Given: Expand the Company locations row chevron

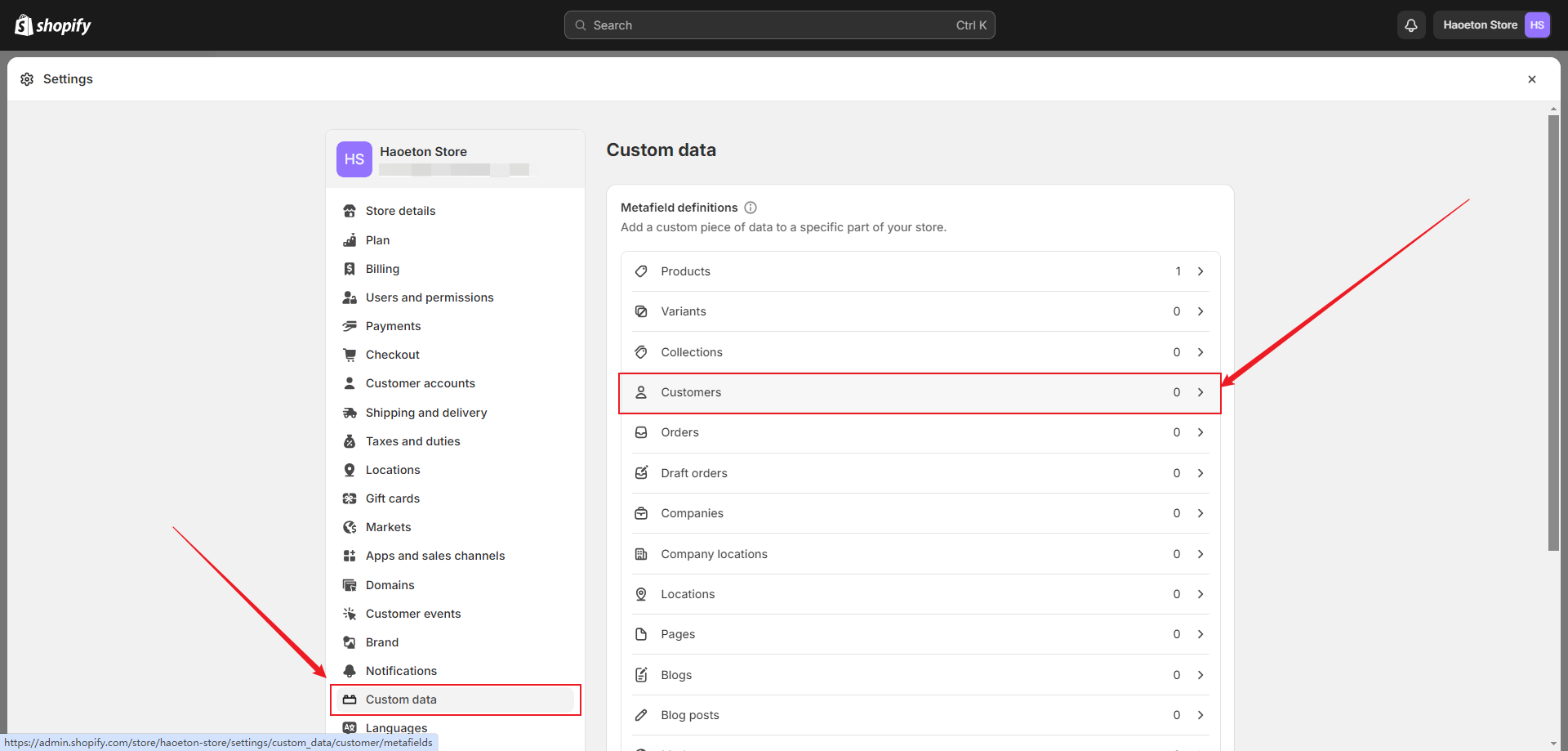Looking at the screenshot, I should [1200, 554].
